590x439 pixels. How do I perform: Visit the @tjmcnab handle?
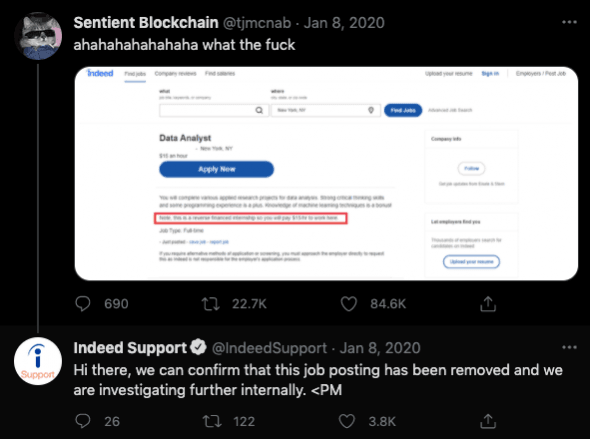click(x=257, y=23)
